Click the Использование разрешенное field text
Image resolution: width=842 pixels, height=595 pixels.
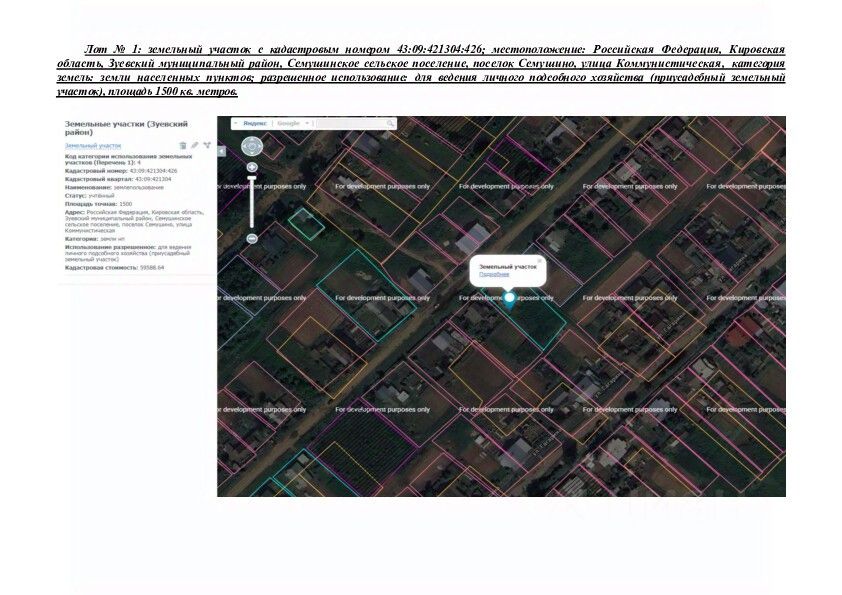[128, 253]
